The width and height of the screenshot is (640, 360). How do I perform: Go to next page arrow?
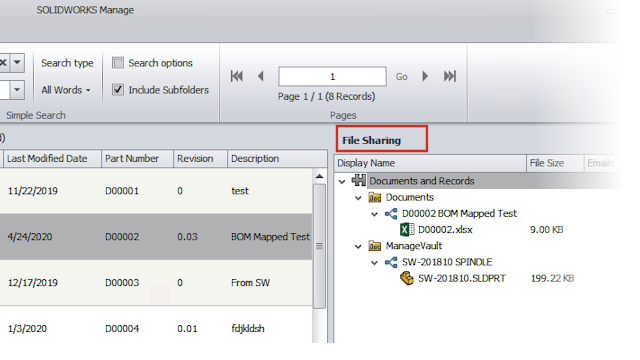tap(425, 76)
